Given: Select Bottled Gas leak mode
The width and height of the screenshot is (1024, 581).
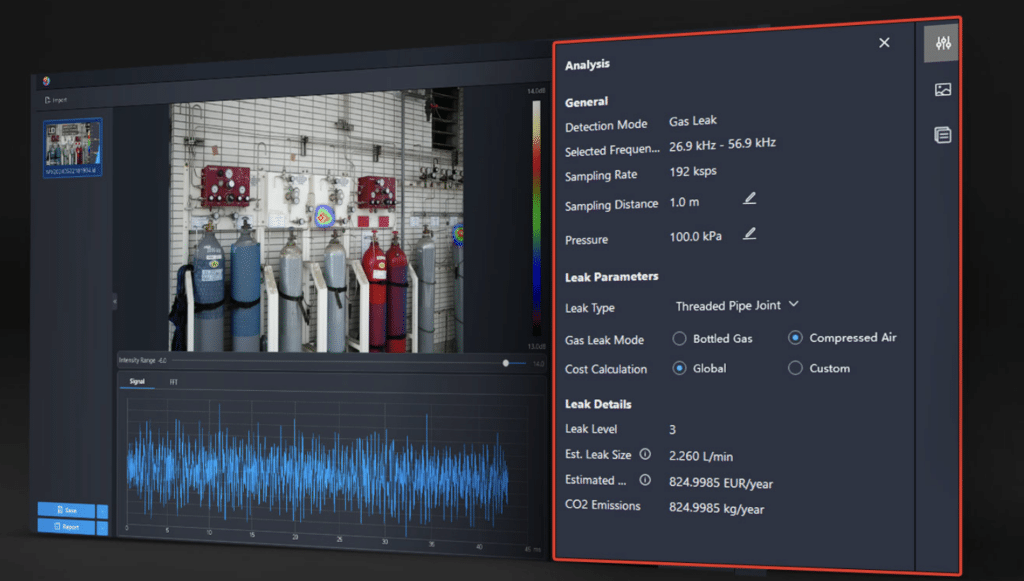Looking at the screenshot, I should click(679, 339).
